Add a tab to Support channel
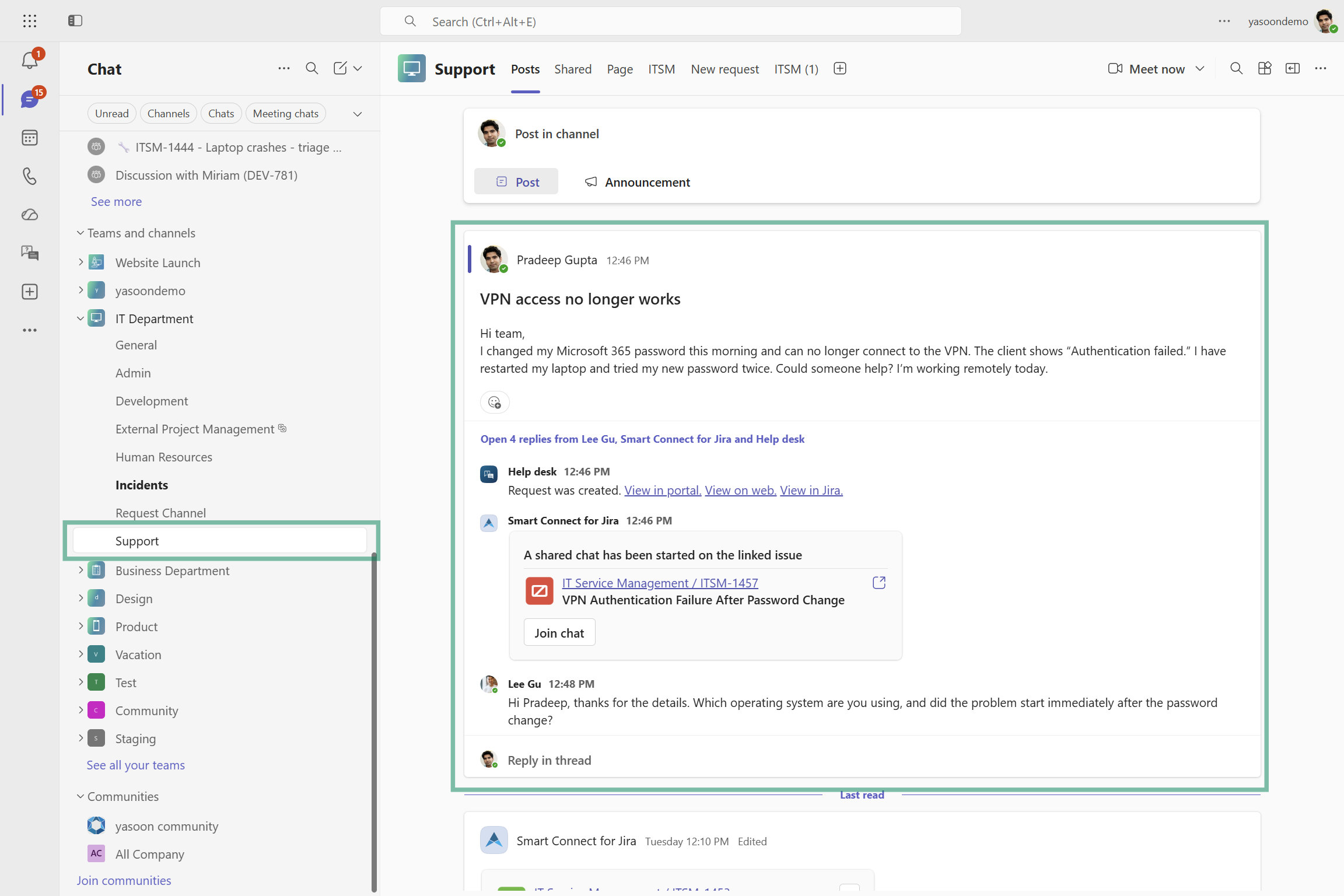Screen dimensions: 1344x896 pyautogui.click(x=840, y=69)
